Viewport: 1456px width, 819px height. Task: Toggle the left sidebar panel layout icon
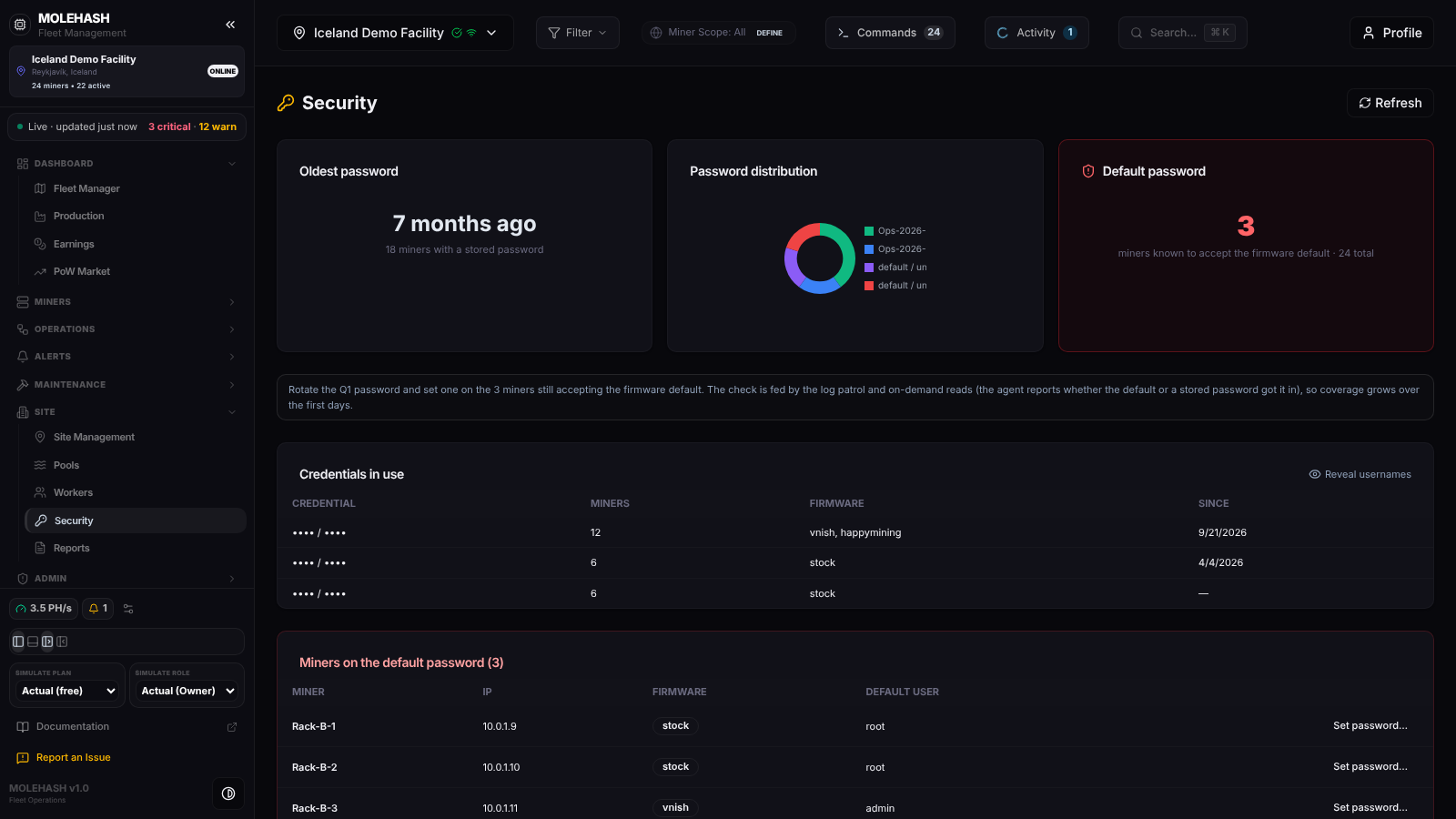[x=18, y=642]
